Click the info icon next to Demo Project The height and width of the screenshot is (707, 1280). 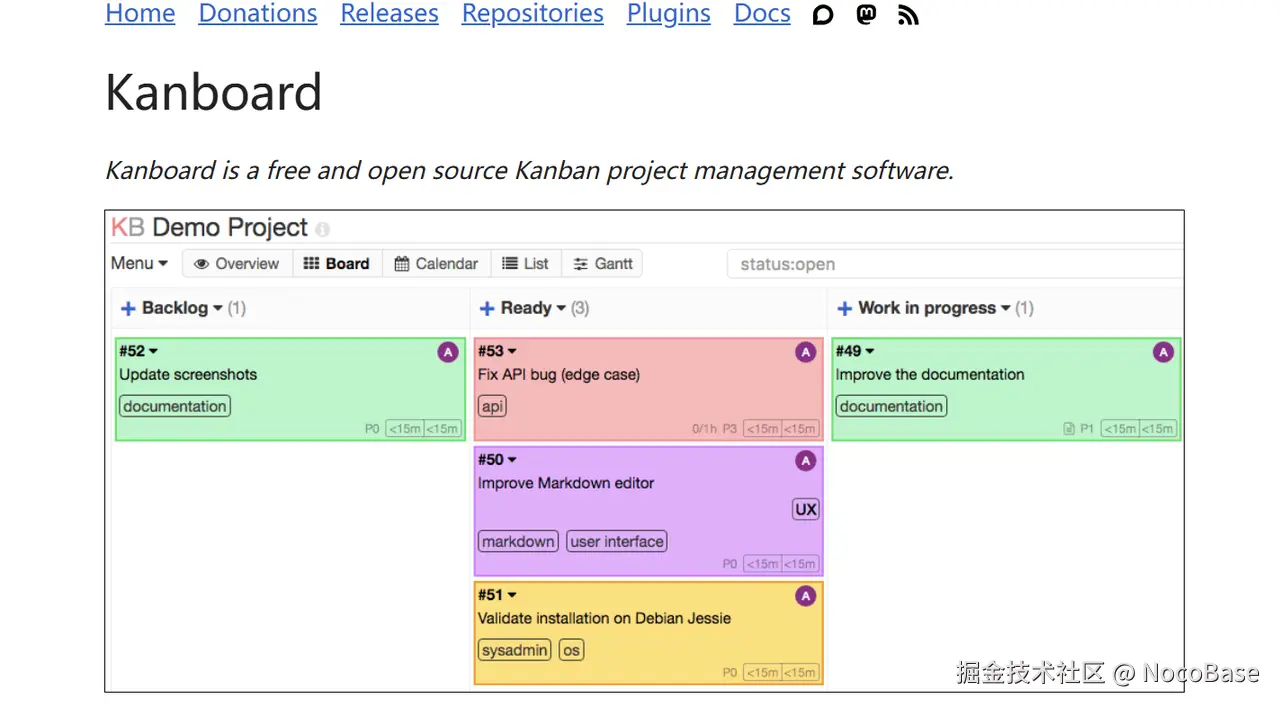(322, 229)
